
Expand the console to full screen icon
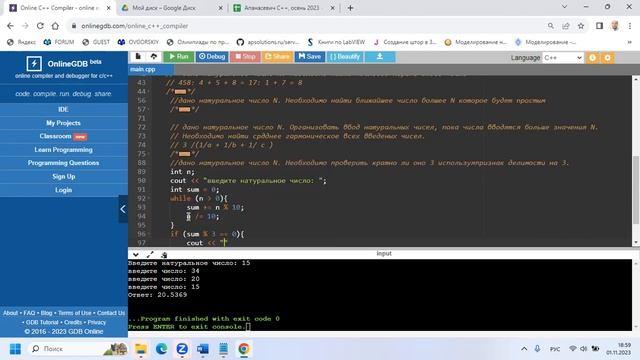pos(150,254)
